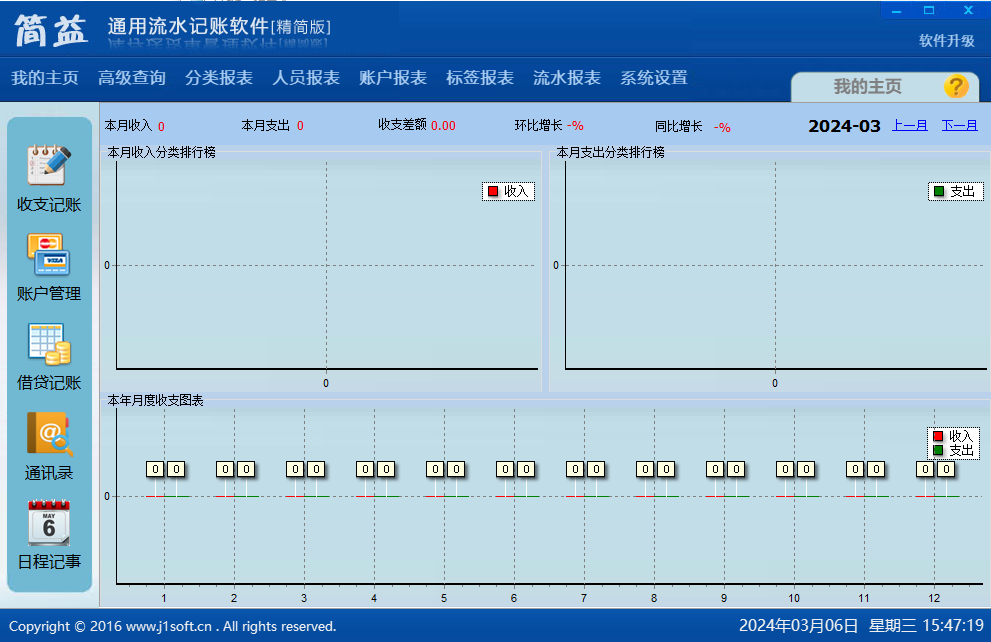This screenshot has height=642, width=991.
Task: Click green 支出 swatch in yearly chart legend
Action: pos(938,450)
